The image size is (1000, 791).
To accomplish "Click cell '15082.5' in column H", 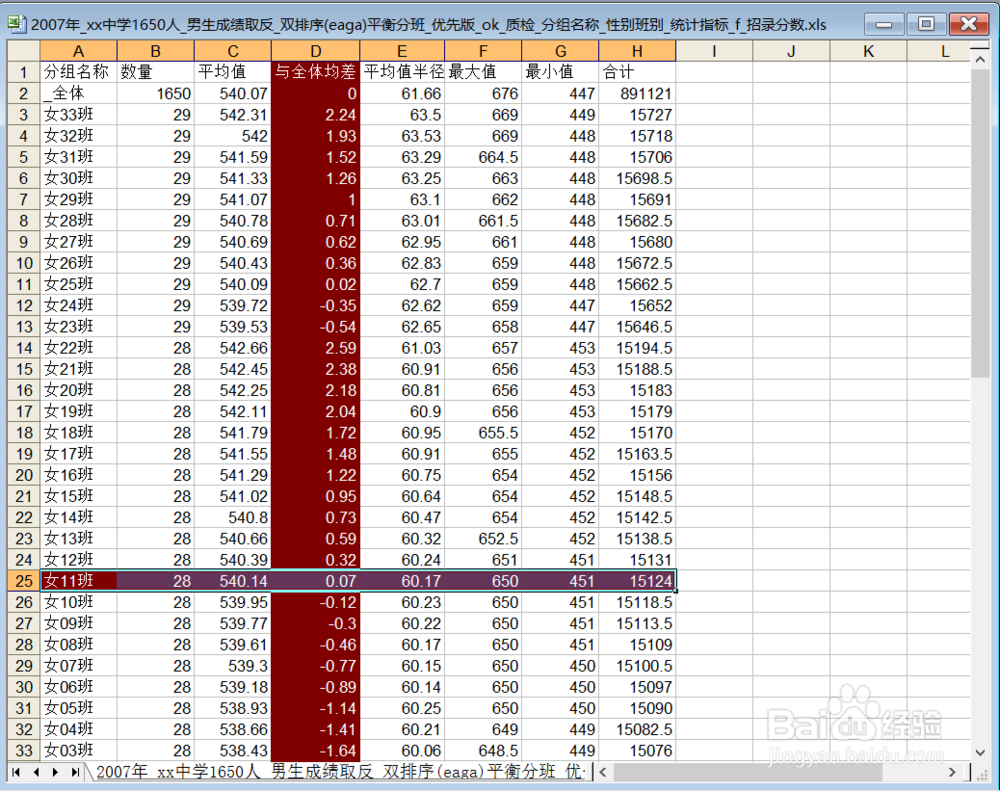I will 637,729.
